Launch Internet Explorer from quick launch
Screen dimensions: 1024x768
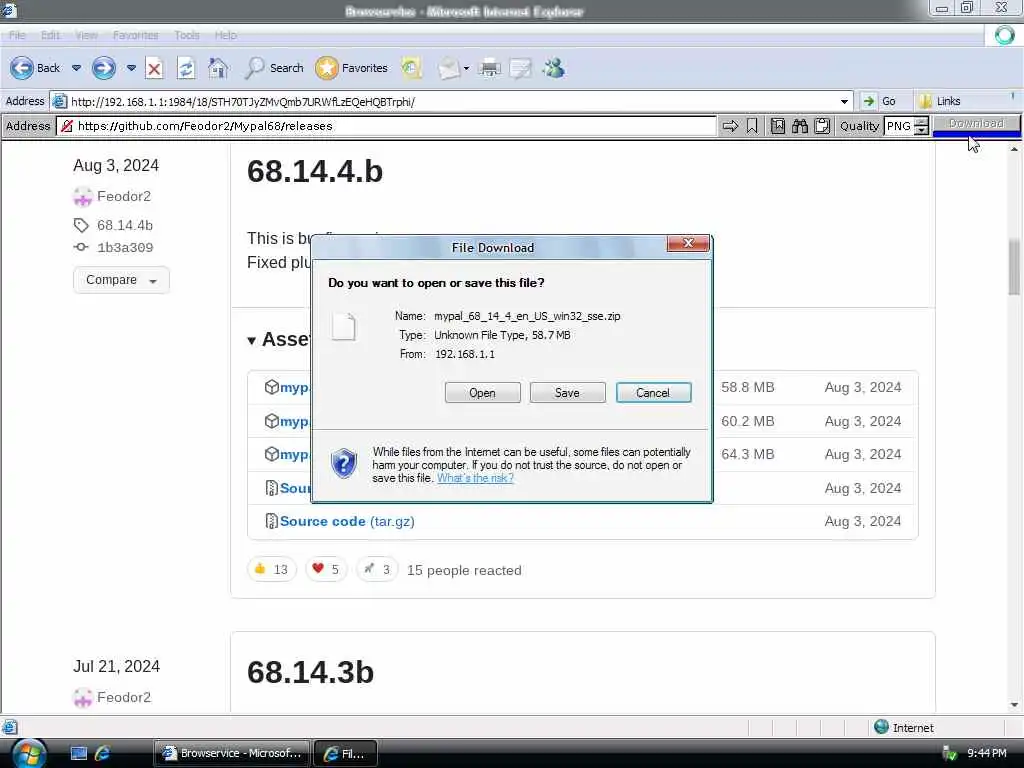coord(102,754)
